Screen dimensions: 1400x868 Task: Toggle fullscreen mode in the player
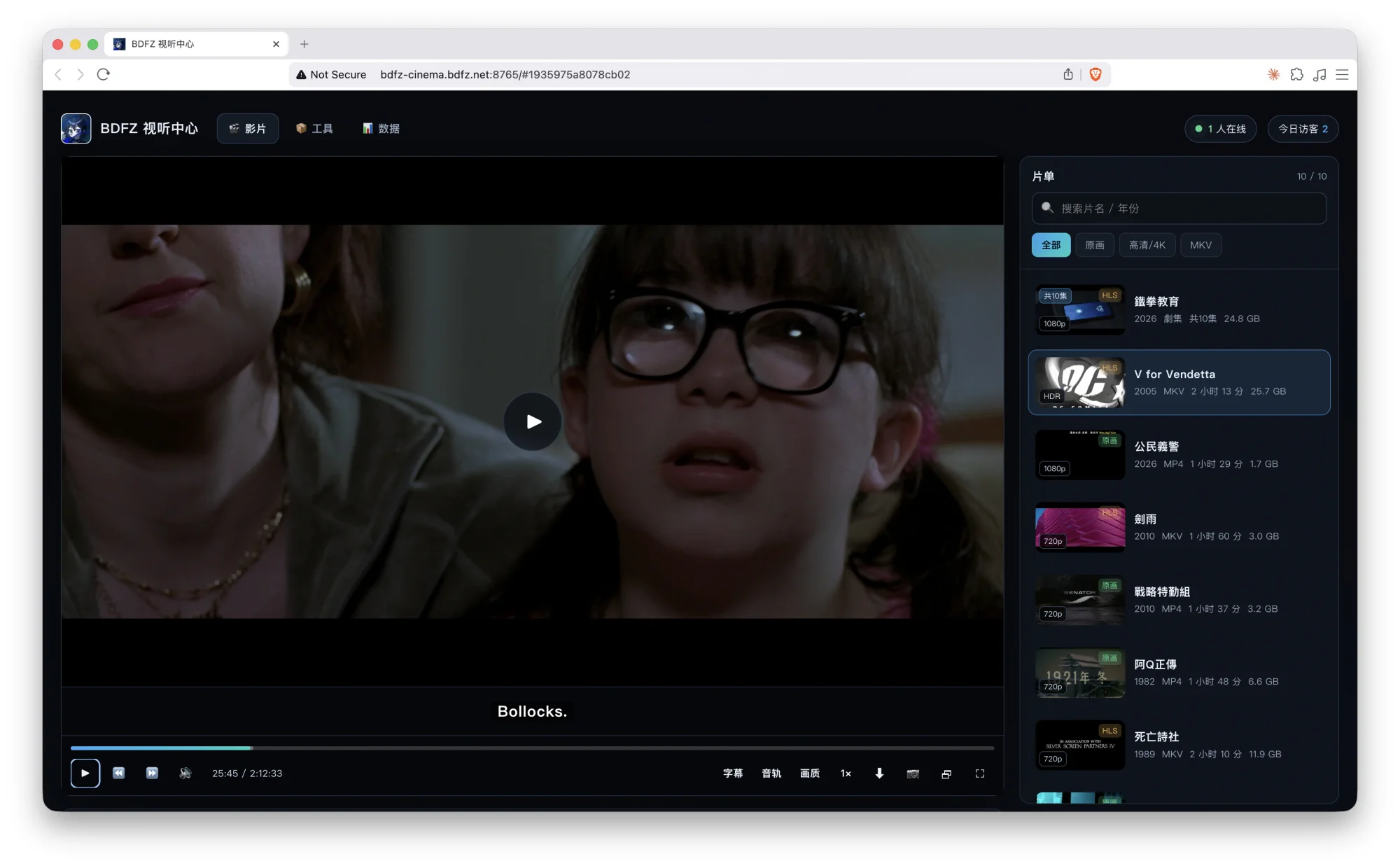980,773
